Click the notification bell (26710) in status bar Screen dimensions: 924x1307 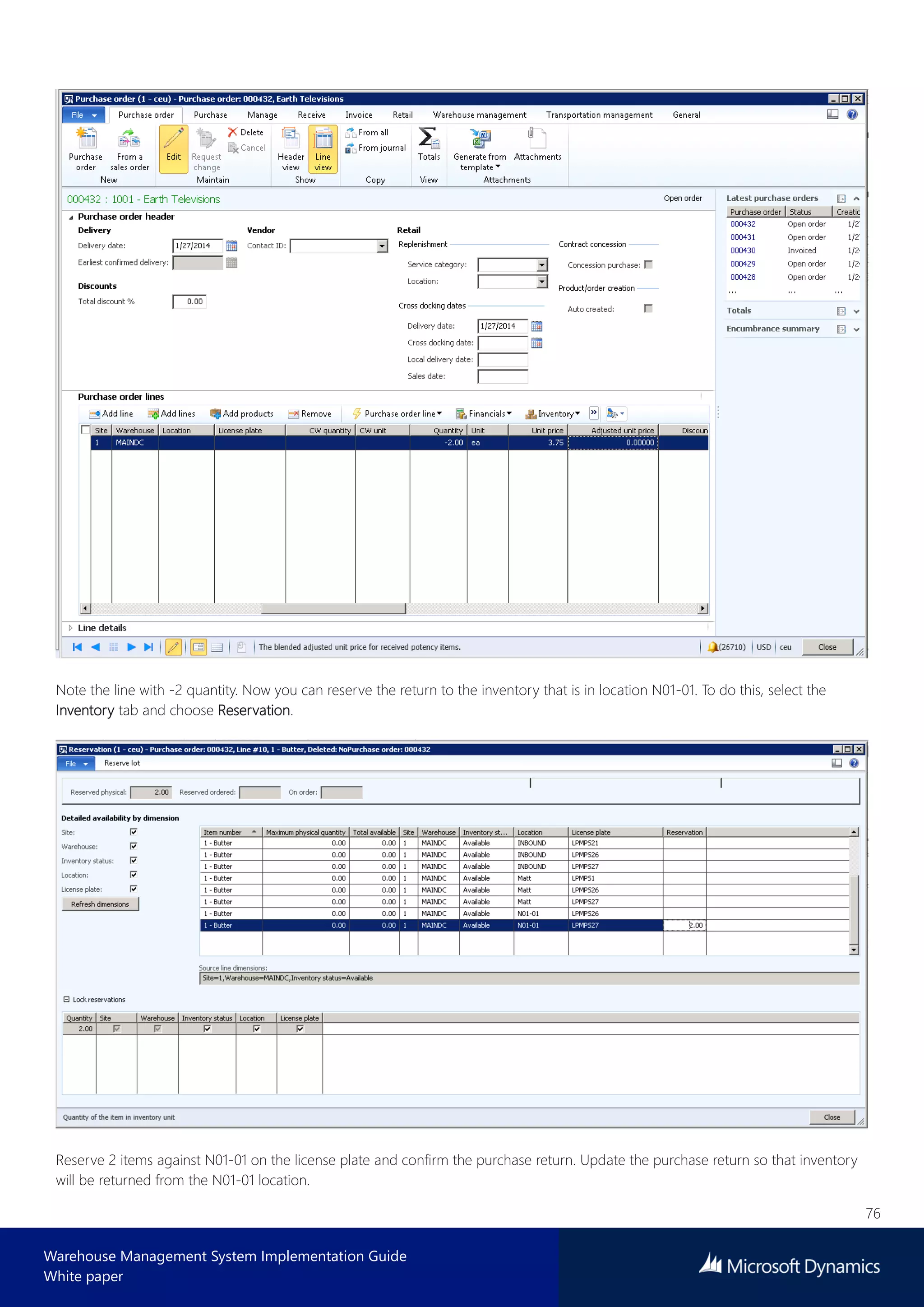(726, 647)
